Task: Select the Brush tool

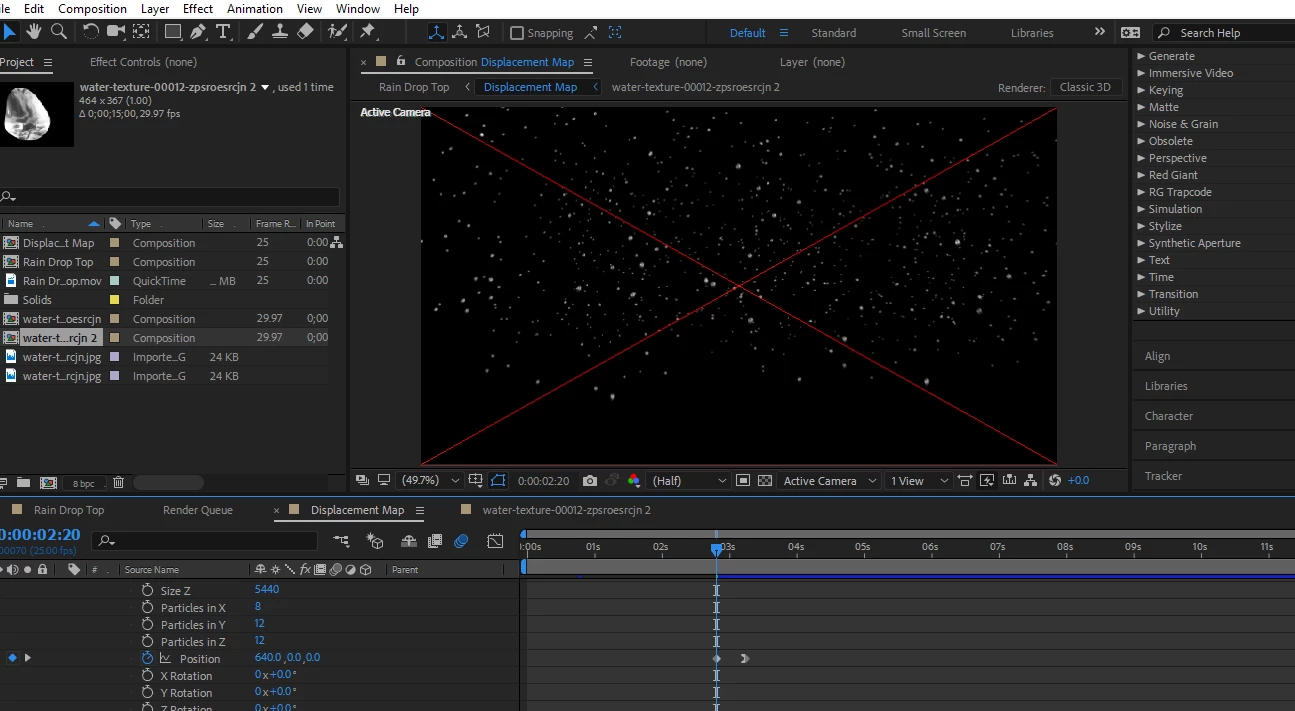Action: coord(256,32)
